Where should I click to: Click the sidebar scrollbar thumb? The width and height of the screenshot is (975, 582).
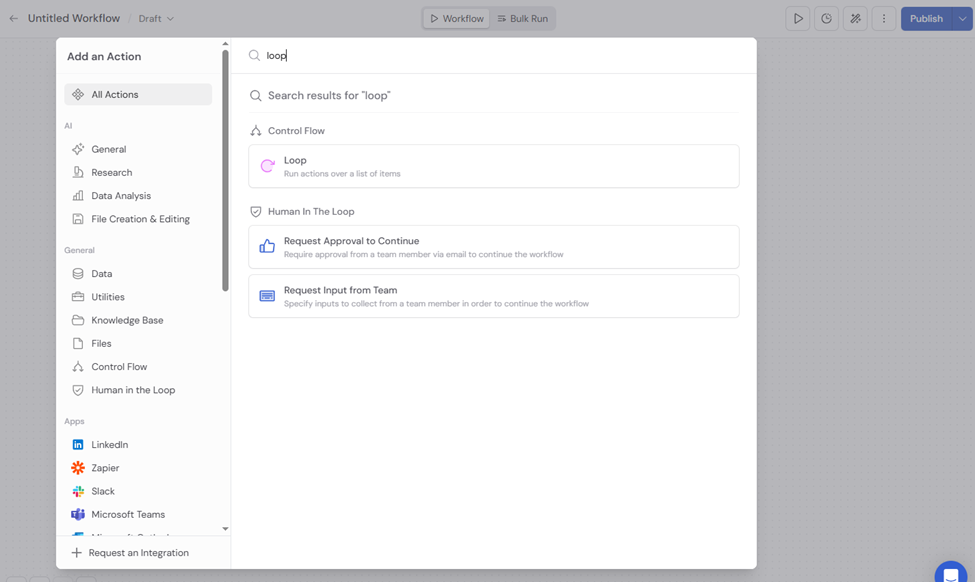point(225,170)
